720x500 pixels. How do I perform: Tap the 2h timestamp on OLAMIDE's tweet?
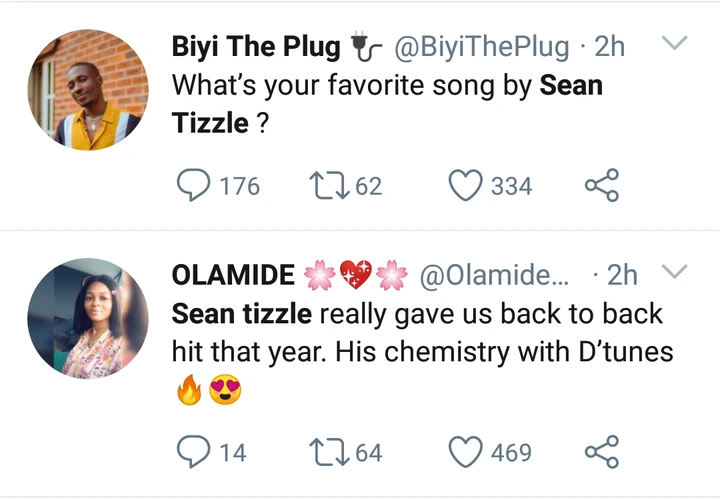click(x=622, y=274)
